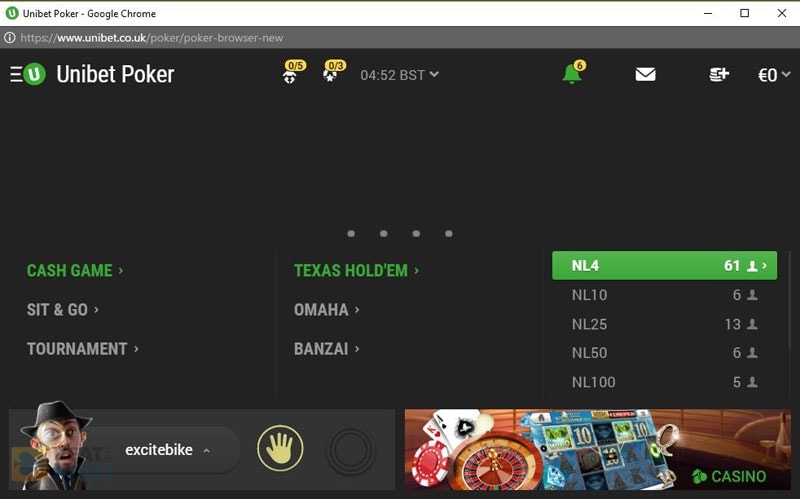
Task: Open the Casino promo banner
Action: [x=597, y=449]
